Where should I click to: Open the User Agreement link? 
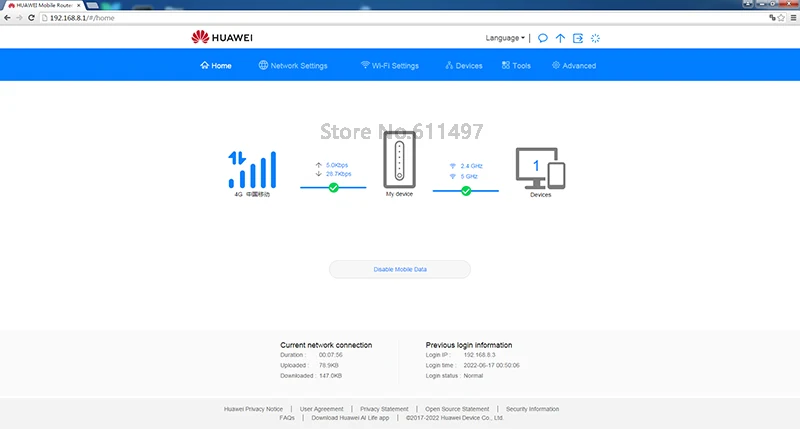[321, 409]
